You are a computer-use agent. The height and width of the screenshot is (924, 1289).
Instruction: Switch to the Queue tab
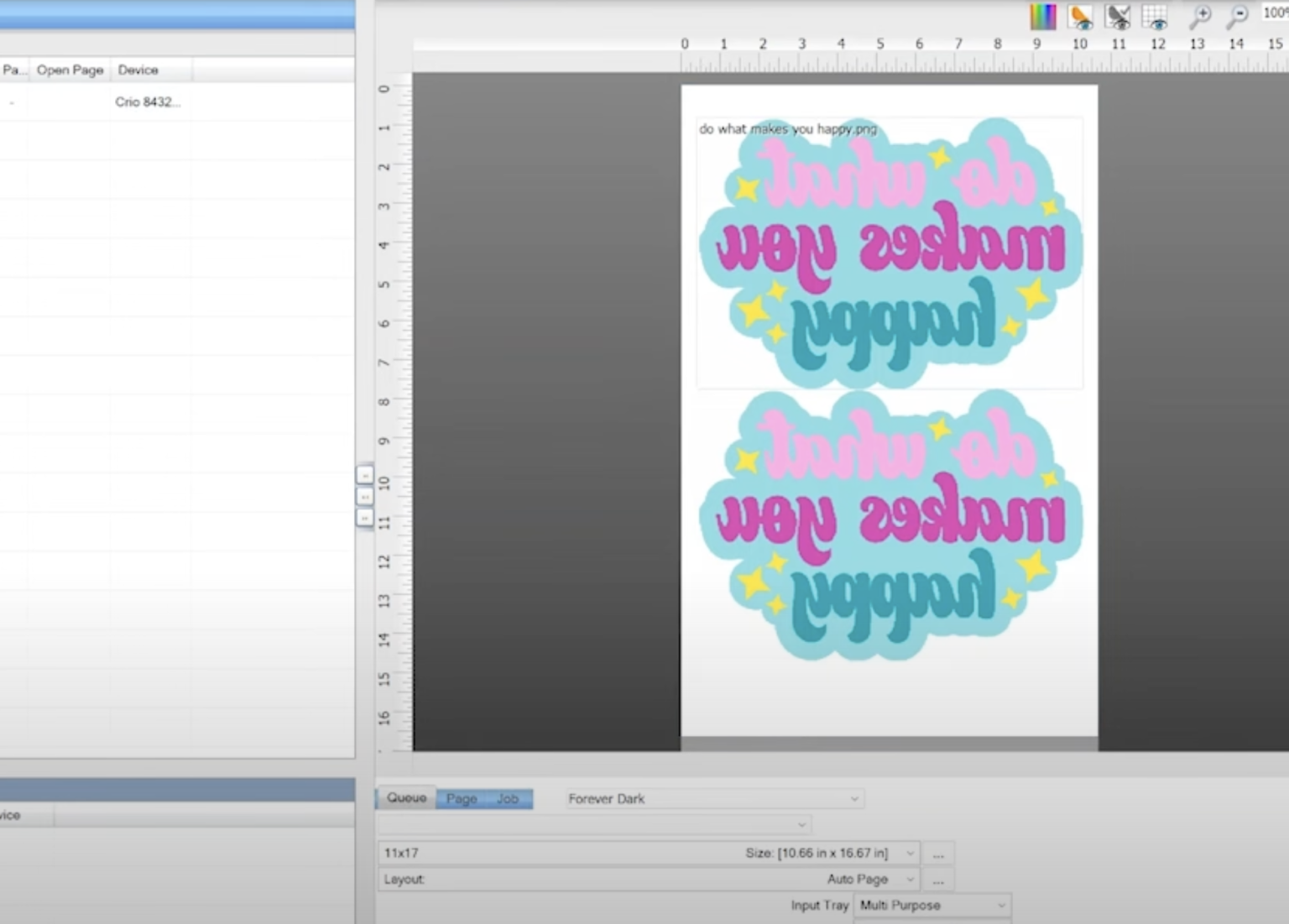pos(406,798)
